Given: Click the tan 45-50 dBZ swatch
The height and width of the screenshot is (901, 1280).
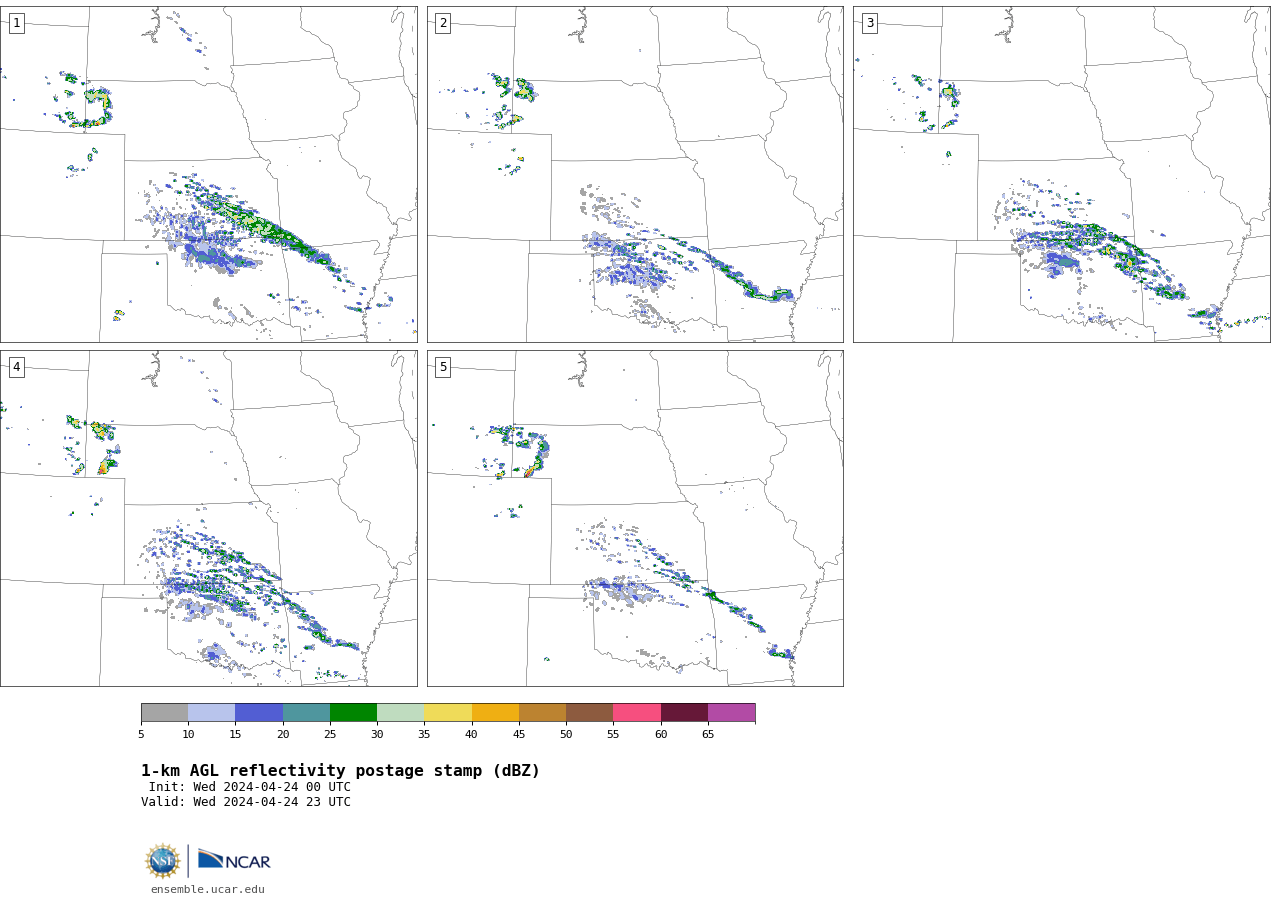Looking at the screenshot, I should pos(542,713).
